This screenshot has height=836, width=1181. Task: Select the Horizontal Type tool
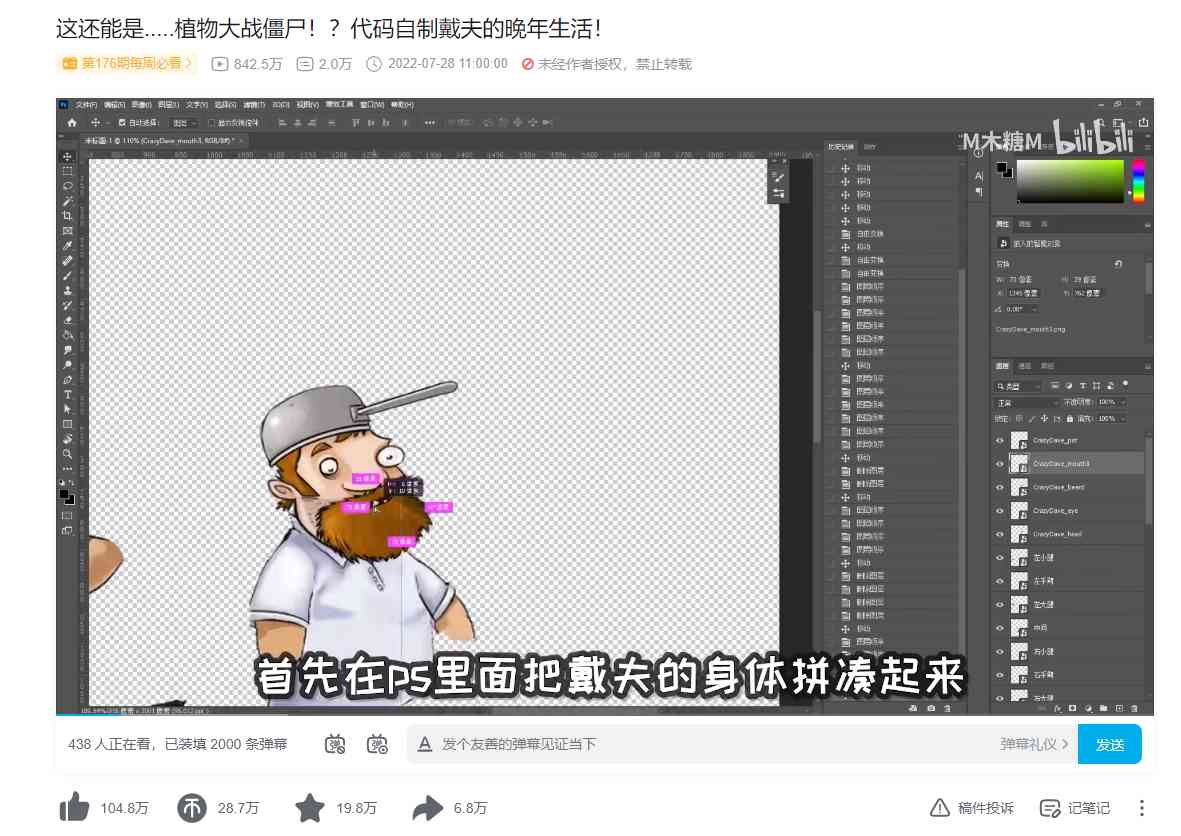coord(67,395)
